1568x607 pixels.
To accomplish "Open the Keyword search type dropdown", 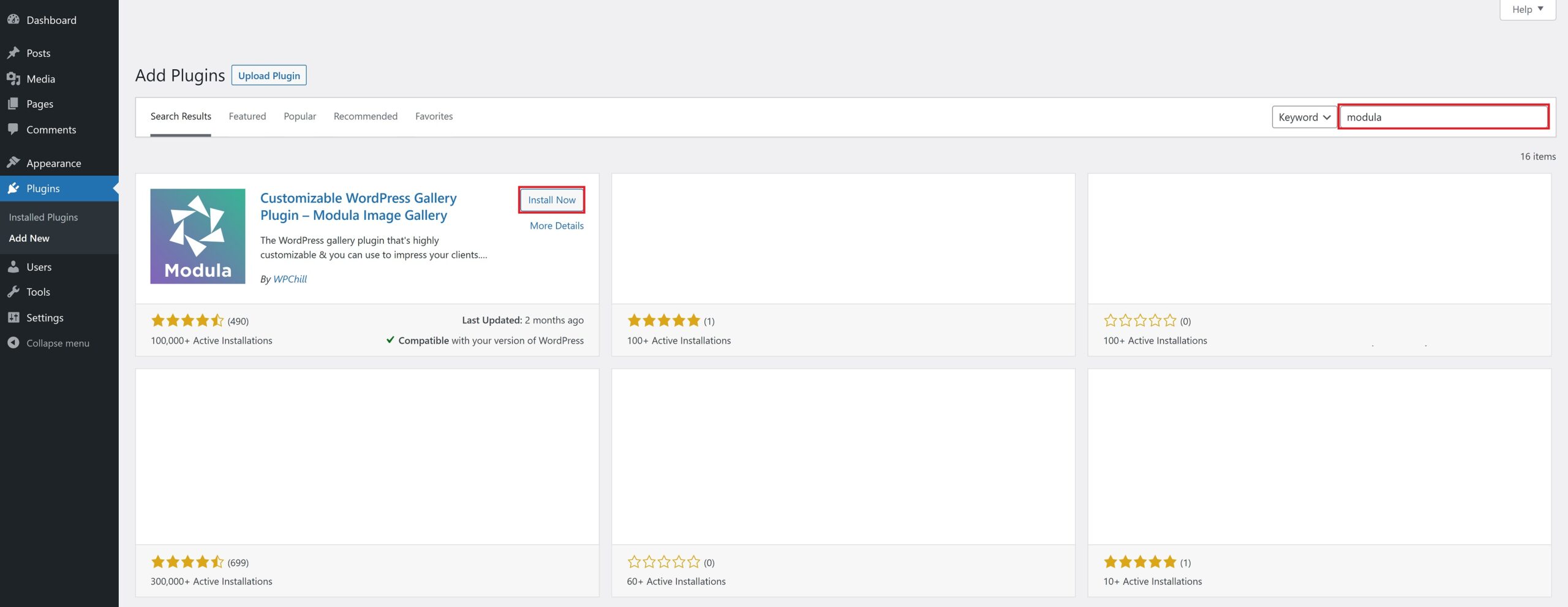I will [1304, 117].
